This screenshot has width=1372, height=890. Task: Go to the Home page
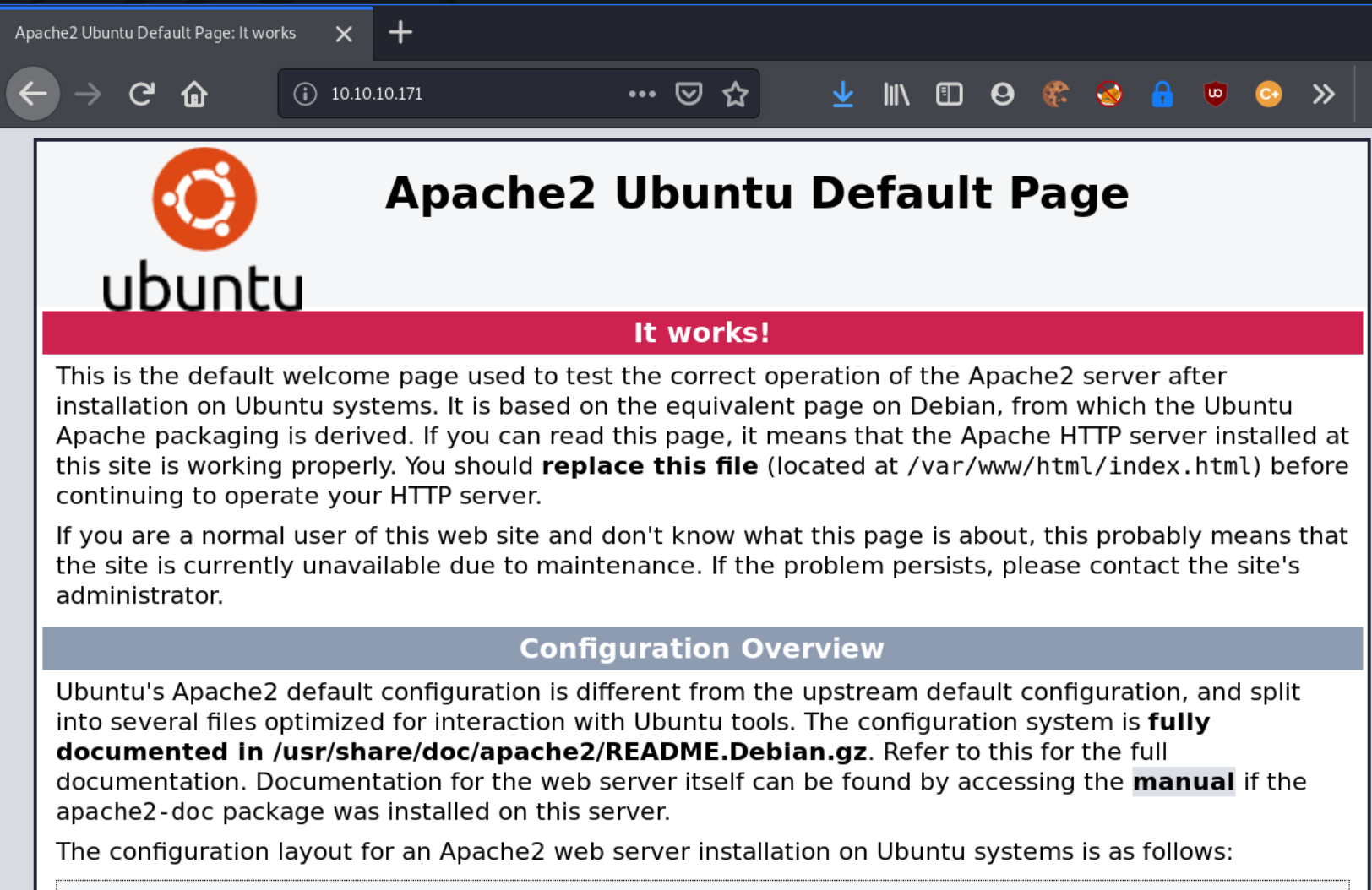click(193, 94)
